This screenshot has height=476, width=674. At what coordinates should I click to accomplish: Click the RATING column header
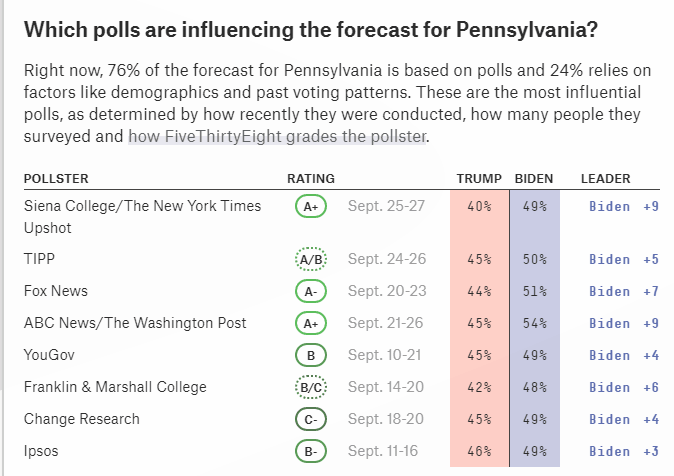310,178
